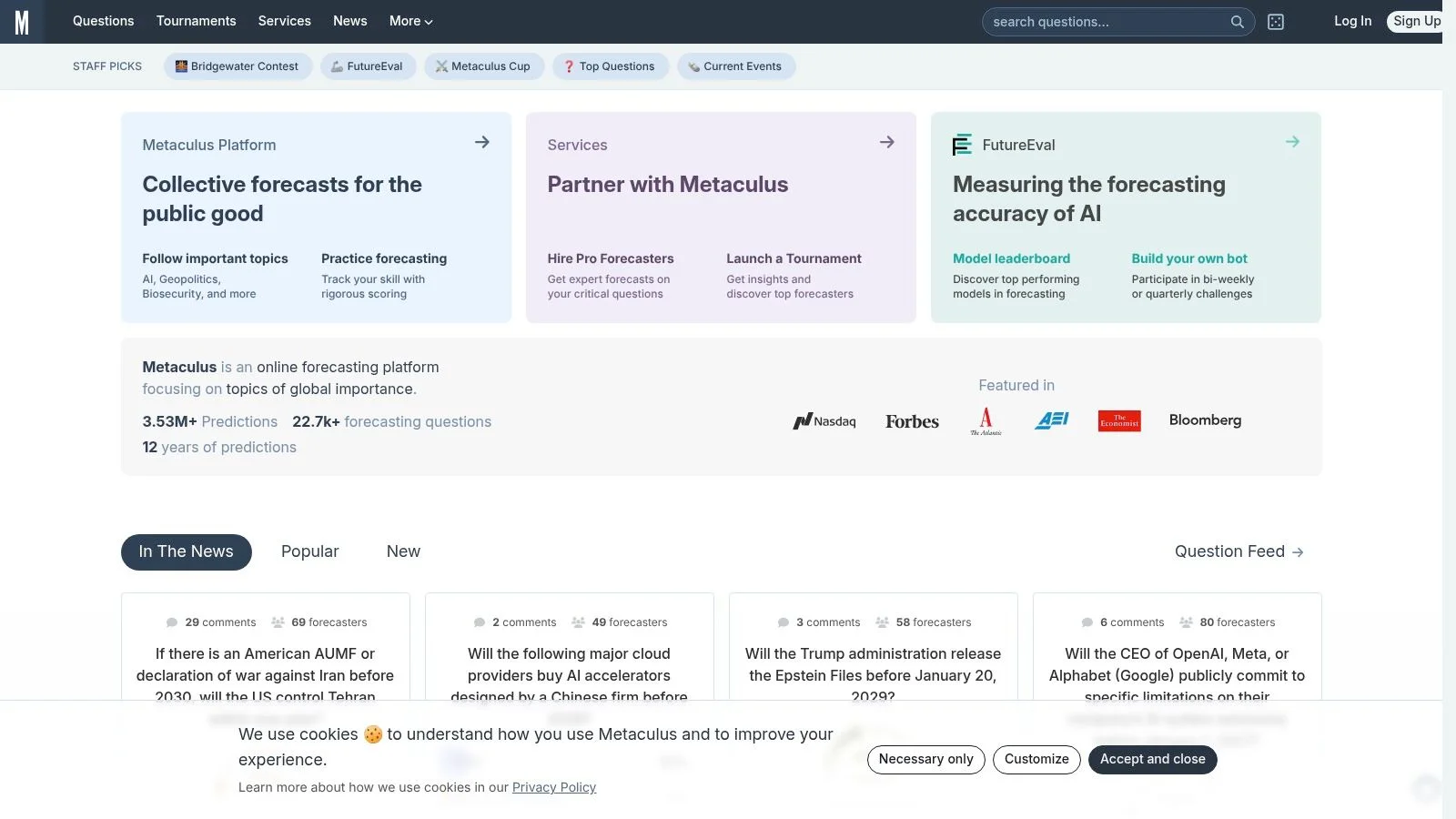Expand the More menu dropdown
The width and height of the screenshot is (1456, 819).
click(x=411, y=21)
